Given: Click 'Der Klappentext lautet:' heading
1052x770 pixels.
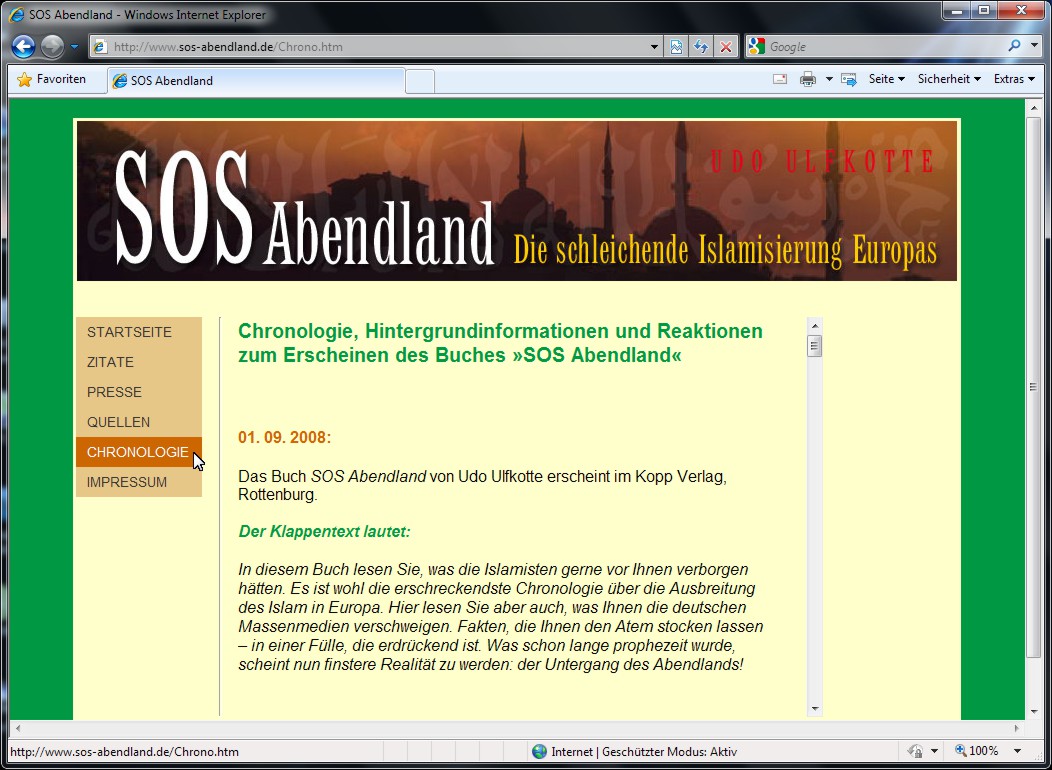Looking at the screenshot, I should click(x=324, y=532).
